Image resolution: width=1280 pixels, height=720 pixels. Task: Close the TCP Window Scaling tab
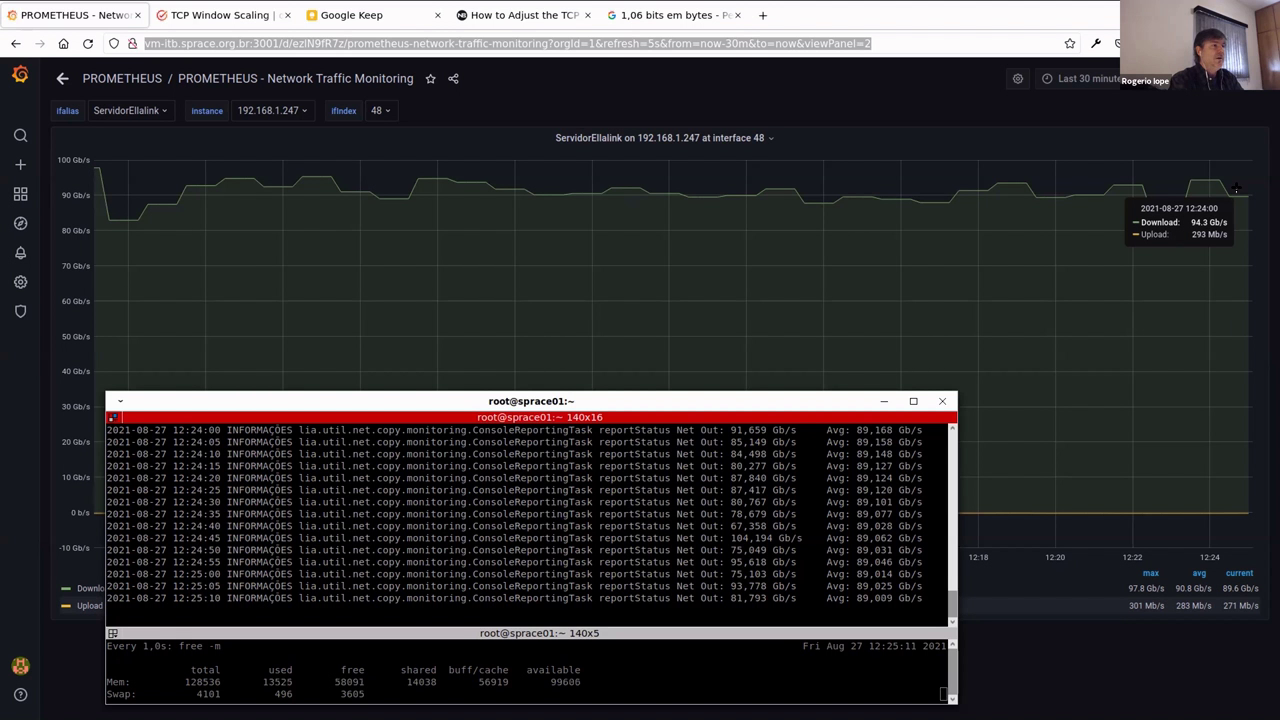287,15
